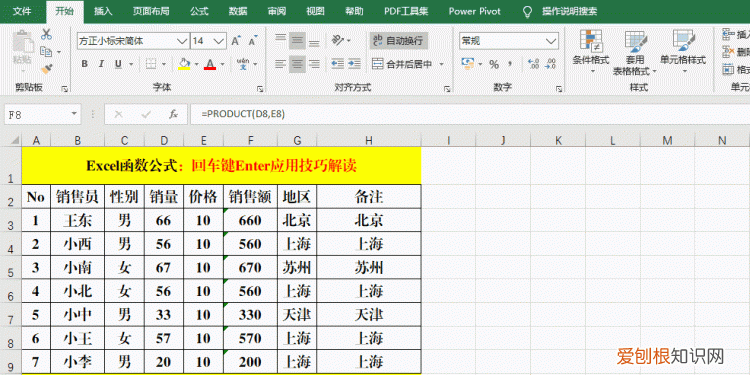This screenshot has width=750, height=375.
Task: Apply the fill color paint bucket
Action: (x=184, y=64)
